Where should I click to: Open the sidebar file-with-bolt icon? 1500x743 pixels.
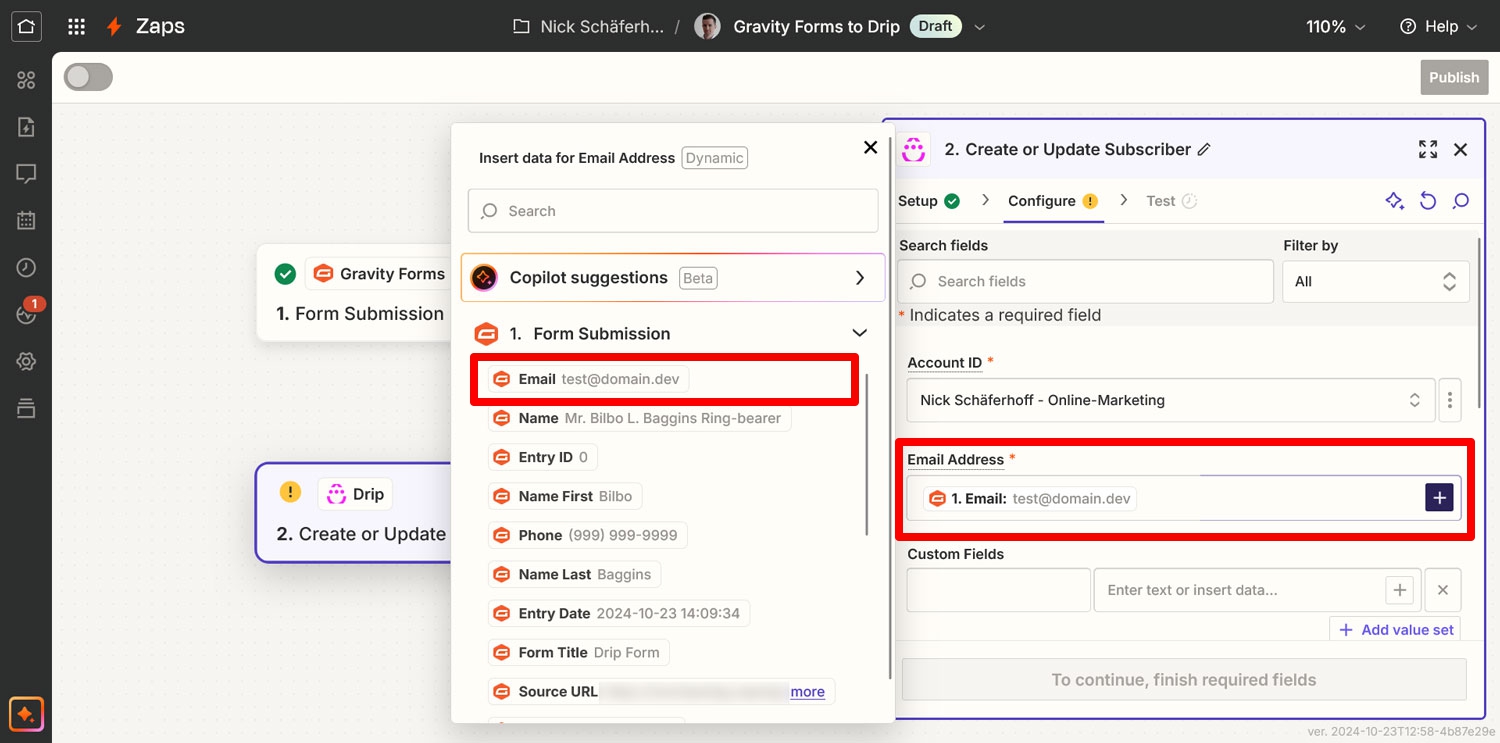pyautogui.click(x=26, y=127)
